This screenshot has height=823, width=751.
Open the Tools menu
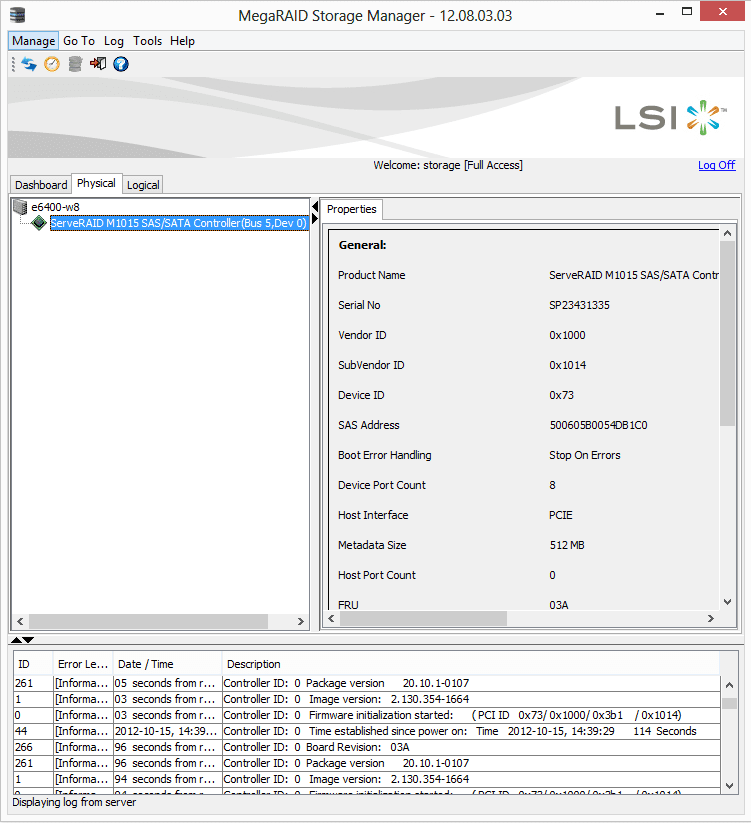[x=147, y=41]
